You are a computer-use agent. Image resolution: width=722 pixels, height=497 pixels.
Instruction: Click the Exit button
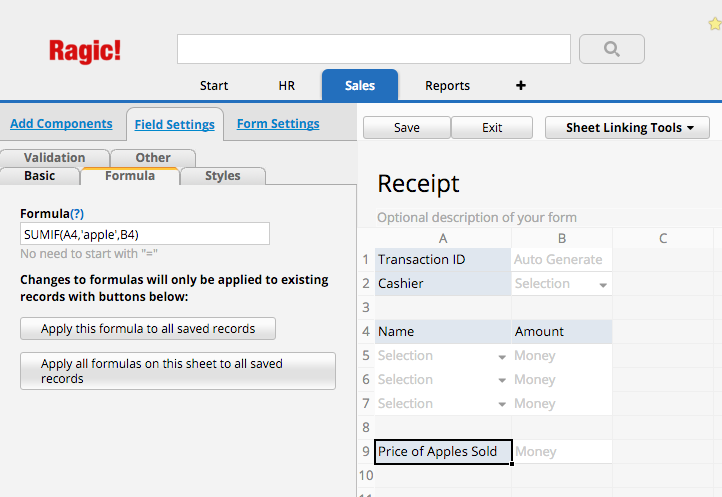pos(492,128)
